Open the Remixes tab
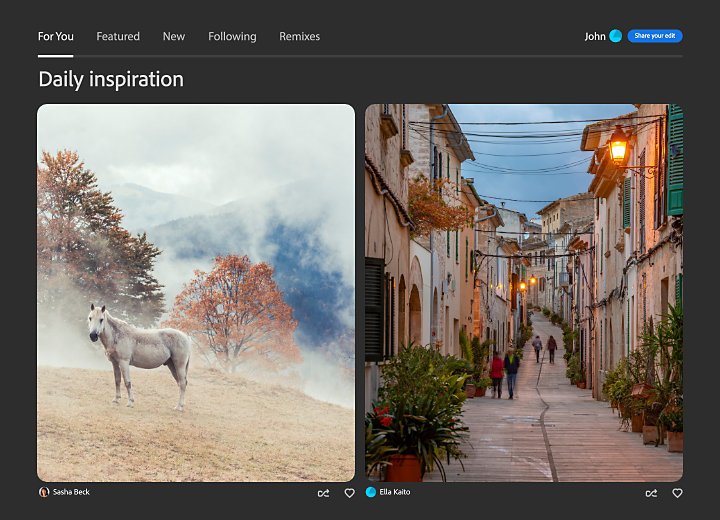Screen dimensions: 720x520 (x=299, y=36)
